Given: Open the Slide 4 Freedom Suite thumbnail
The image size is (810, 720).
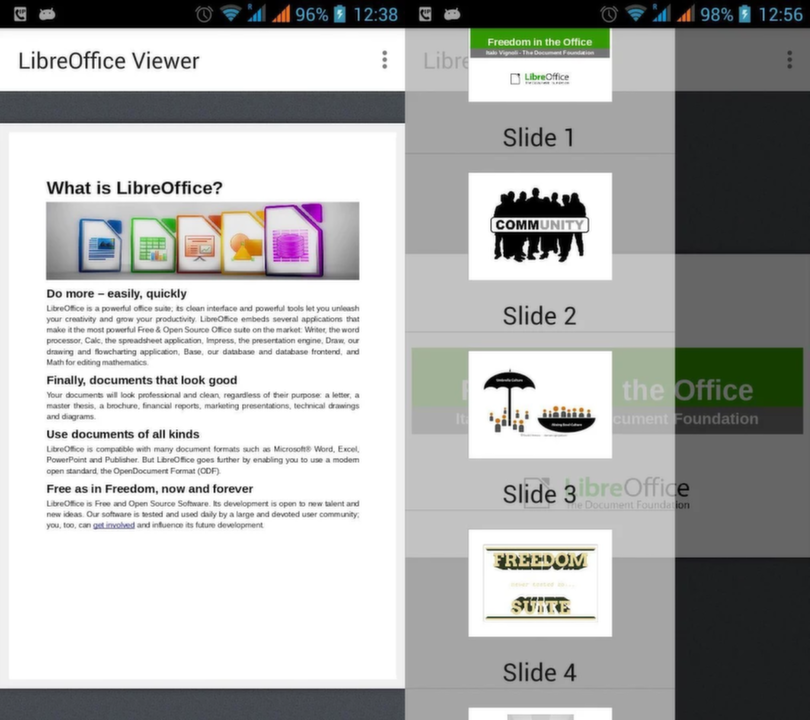Looking at the screenshot, I should tap(540, 583).
